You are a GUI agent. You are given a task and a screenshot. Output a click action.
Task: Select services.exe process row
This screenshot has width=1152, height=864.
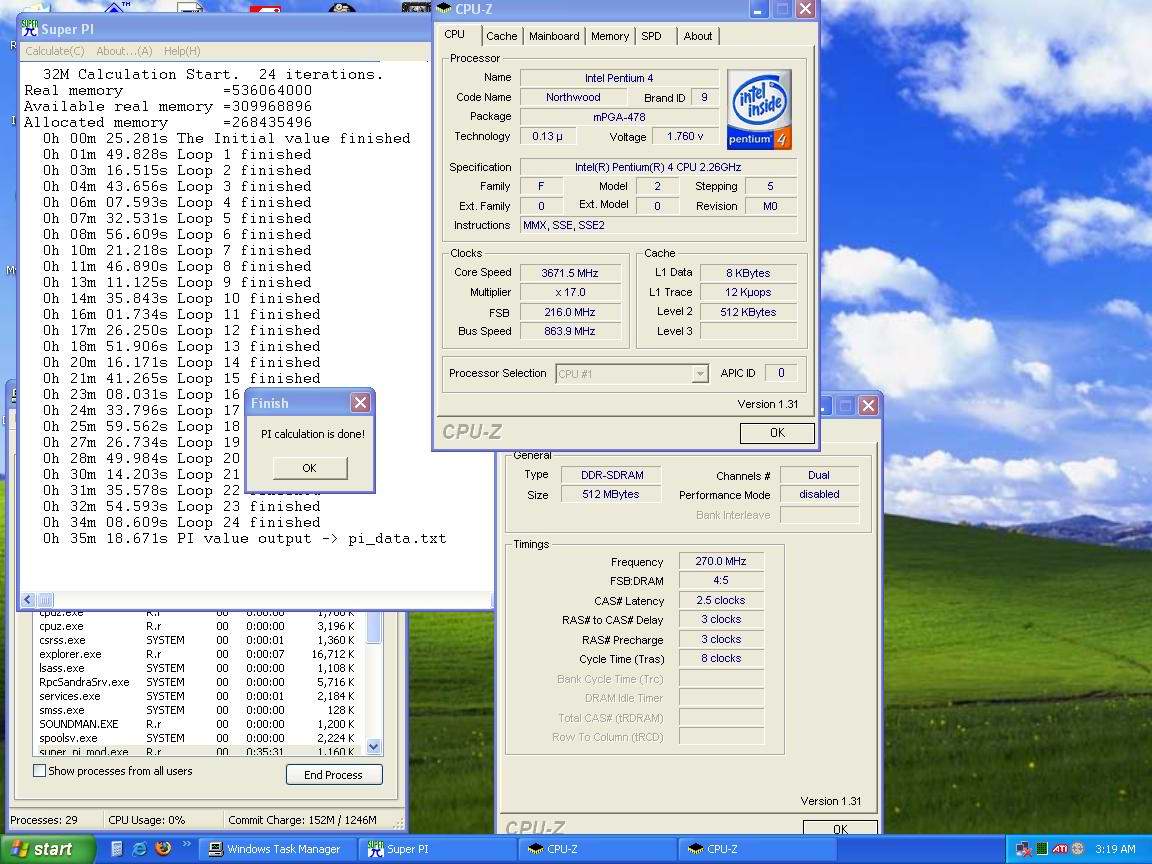[x=197, y=696]
